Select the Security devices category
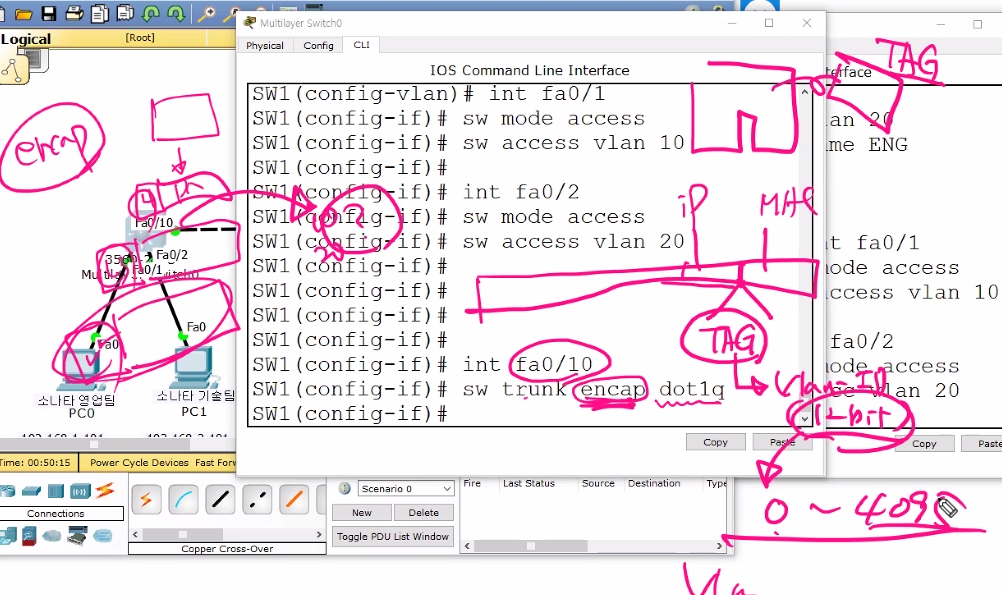The image size is (1002, 595). pyautogui.click(x=29, y=536)
